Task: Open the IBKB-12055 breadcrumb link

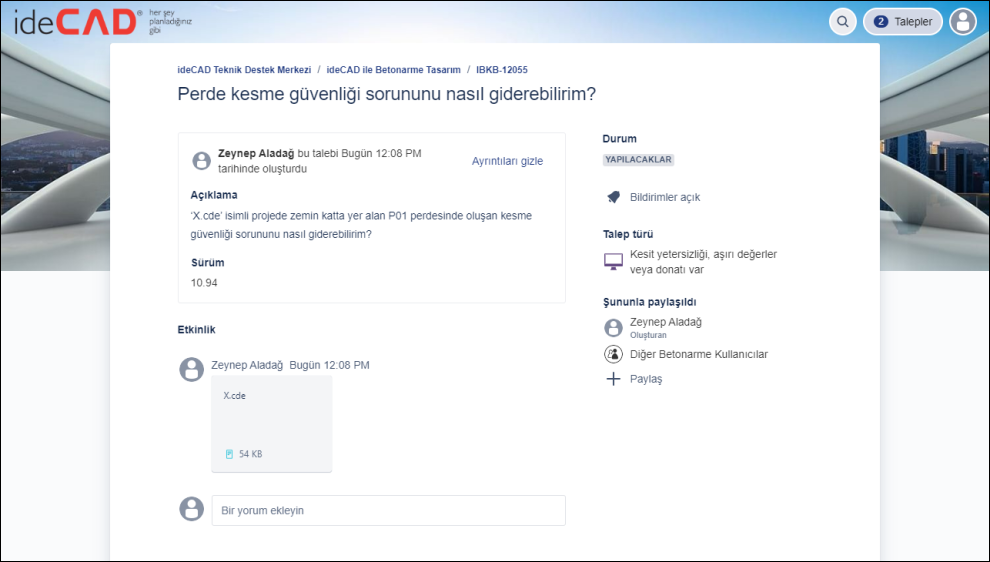Action: click(x=502, y=69)
